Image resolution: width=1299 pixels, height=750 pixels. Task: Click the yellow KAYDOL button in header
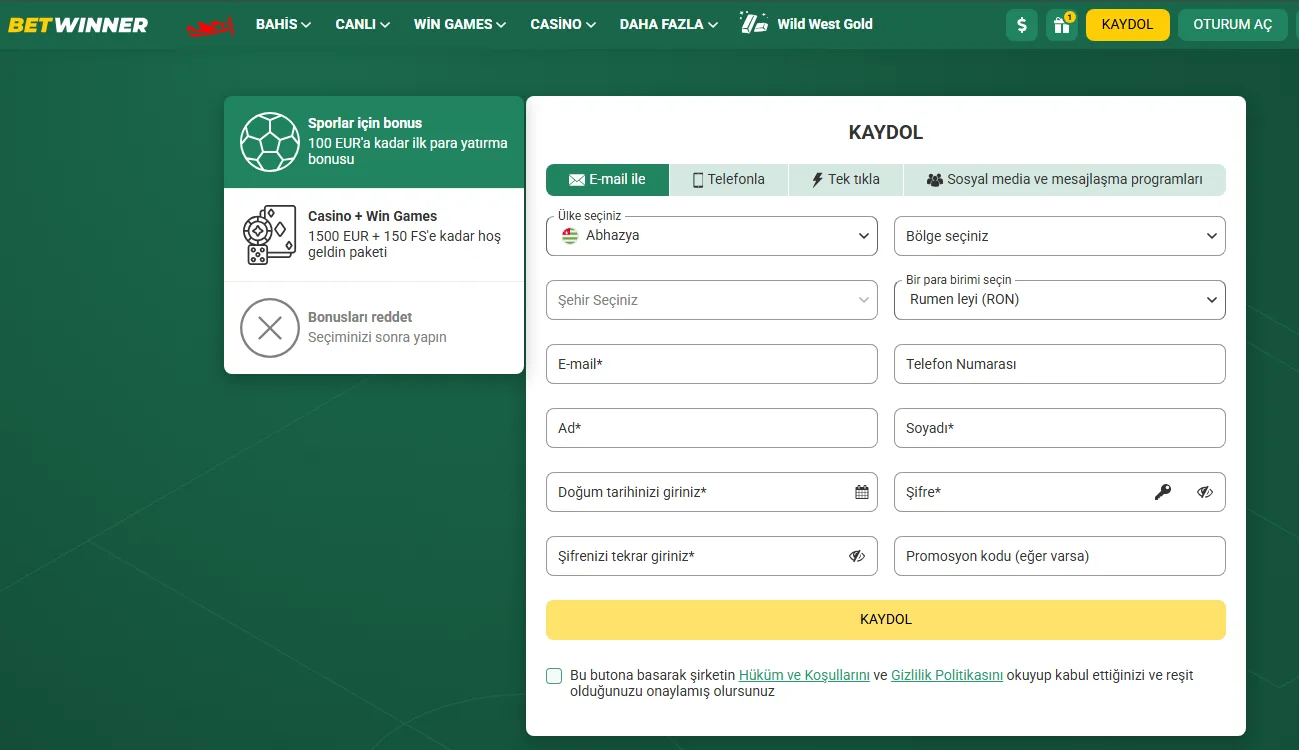tap(1127, 25)
